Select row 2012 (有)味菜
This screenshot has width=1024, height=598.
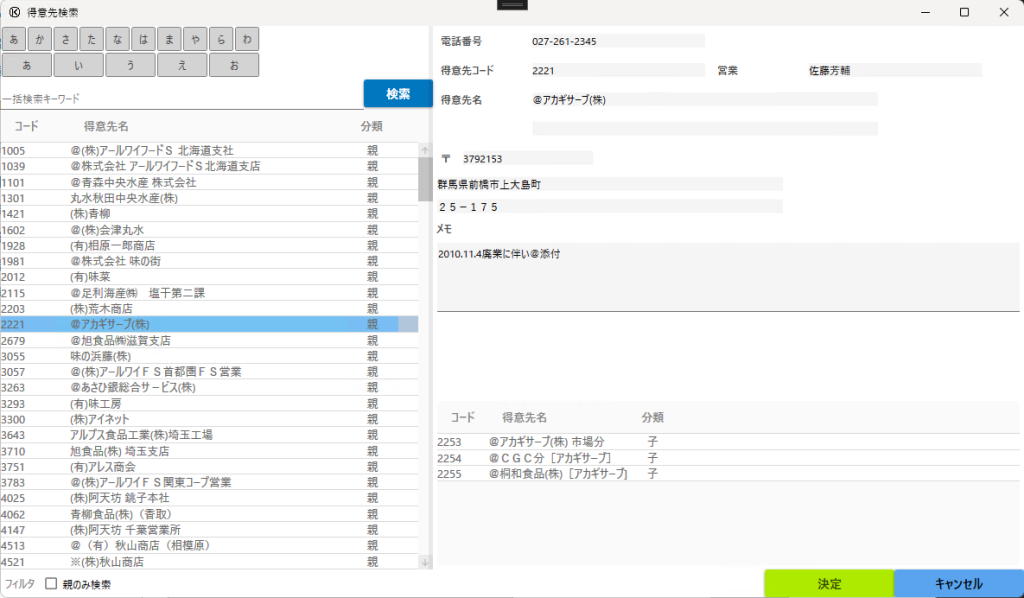tap(209, 277)
